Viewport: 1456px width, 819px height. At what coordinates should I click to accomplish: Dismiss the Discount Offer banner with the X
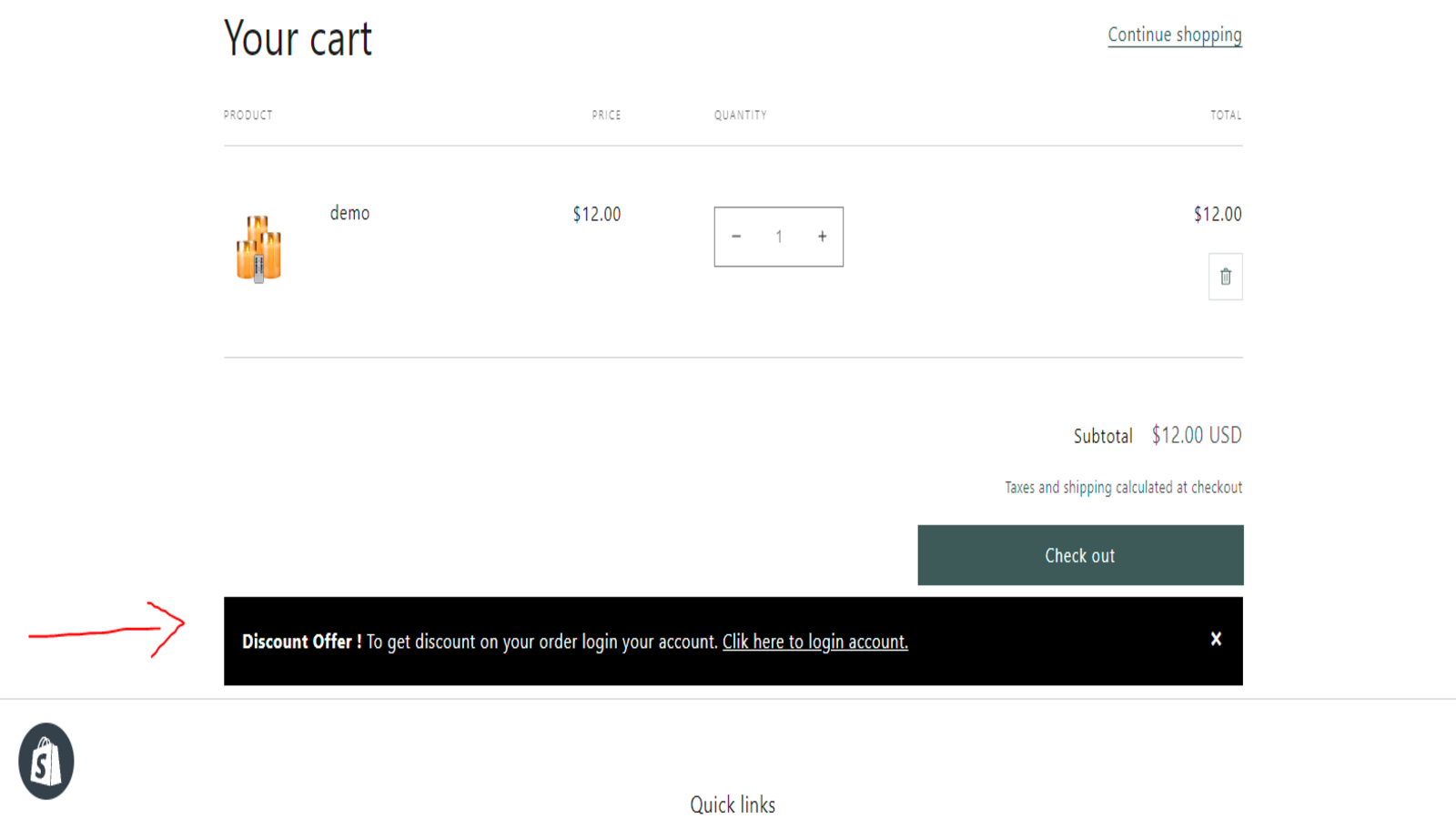(x=1216, y=639)
